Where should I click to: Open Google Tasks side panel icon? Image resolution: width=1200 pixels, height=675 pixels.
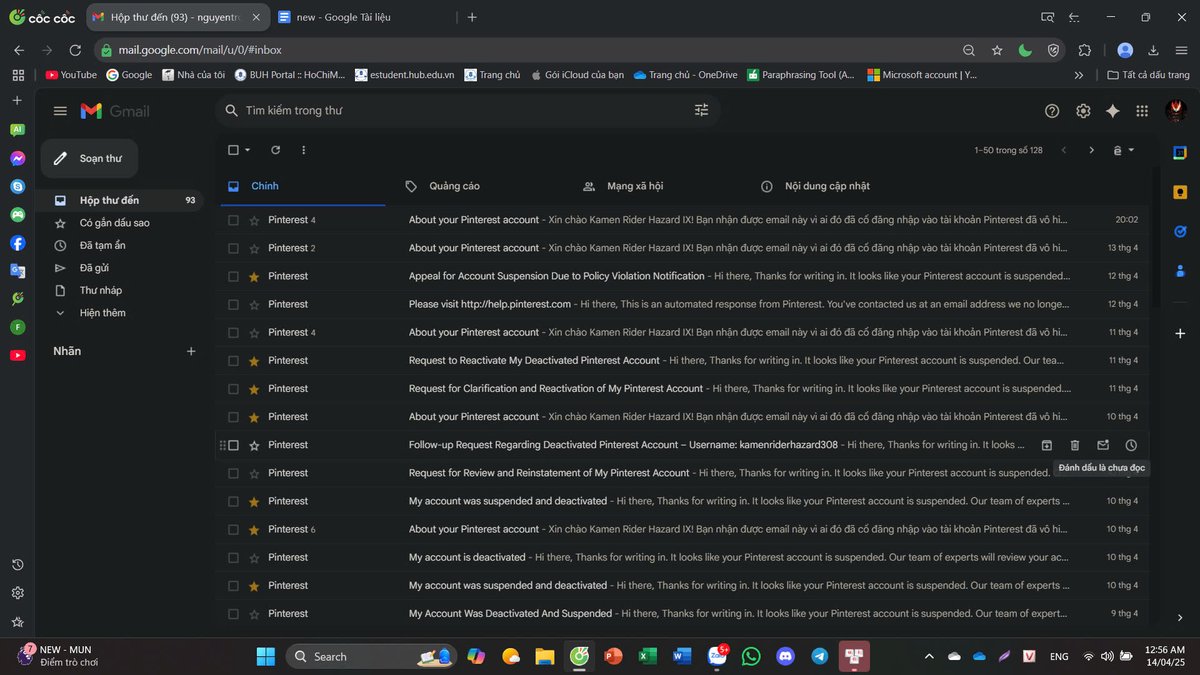click(1180, 231)
